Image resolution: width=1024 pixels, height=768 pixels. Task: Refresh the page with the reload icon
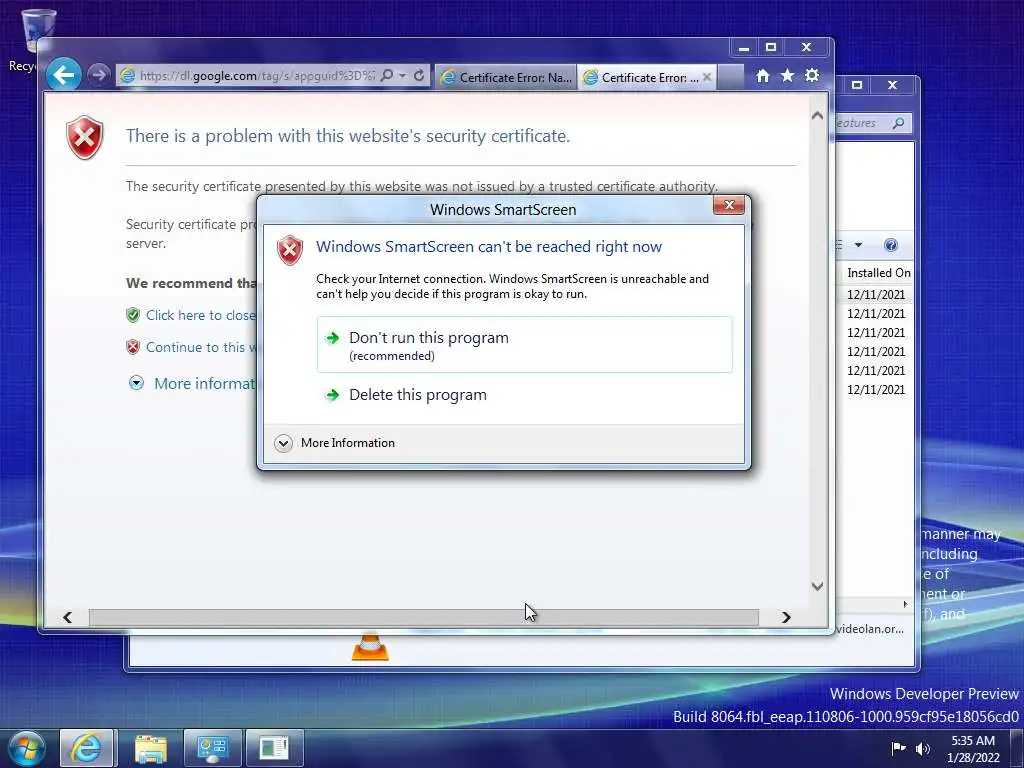pos(419,75)
